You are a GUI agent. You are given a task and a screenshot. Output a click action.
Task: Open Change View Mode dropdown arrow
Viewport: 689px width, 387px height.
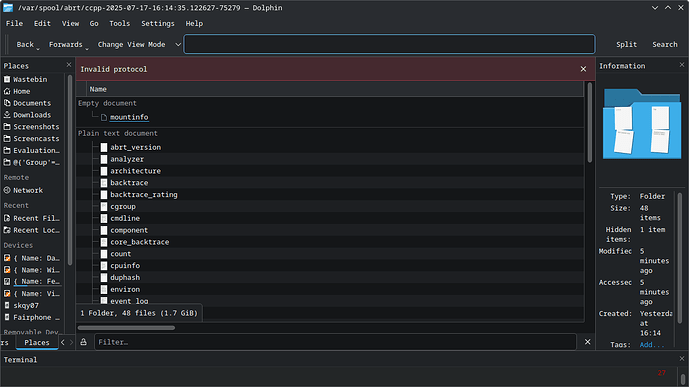click(178, 44)
